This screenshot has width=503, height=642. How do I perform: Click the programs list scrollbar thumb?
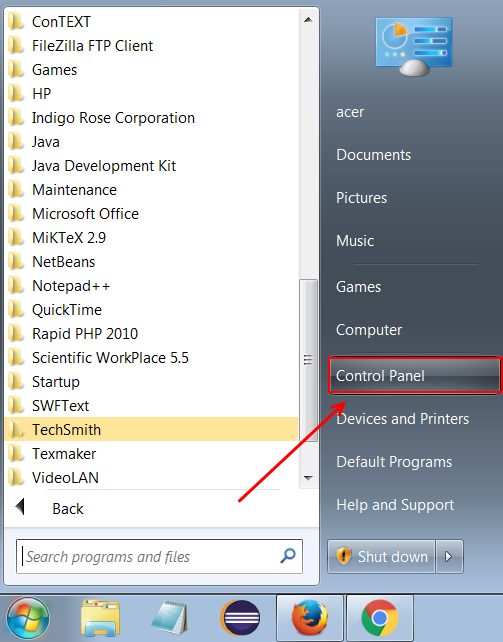coord(308,360)
